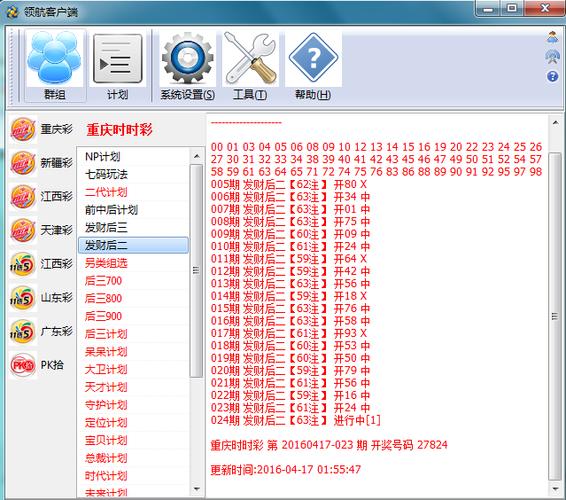
Task: Click the small blue question mark icon
Action: tap(553, 76)
